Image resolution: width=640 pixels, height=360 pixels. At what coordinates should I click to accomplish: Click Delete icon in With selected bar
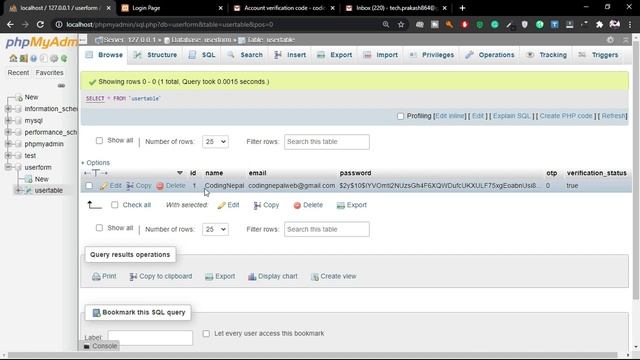(297, 205)
